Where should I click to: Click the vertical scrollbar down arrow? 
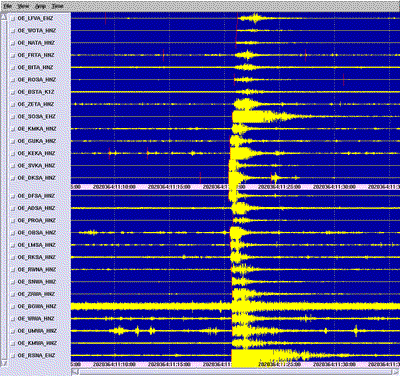click(x=4, y=363)
